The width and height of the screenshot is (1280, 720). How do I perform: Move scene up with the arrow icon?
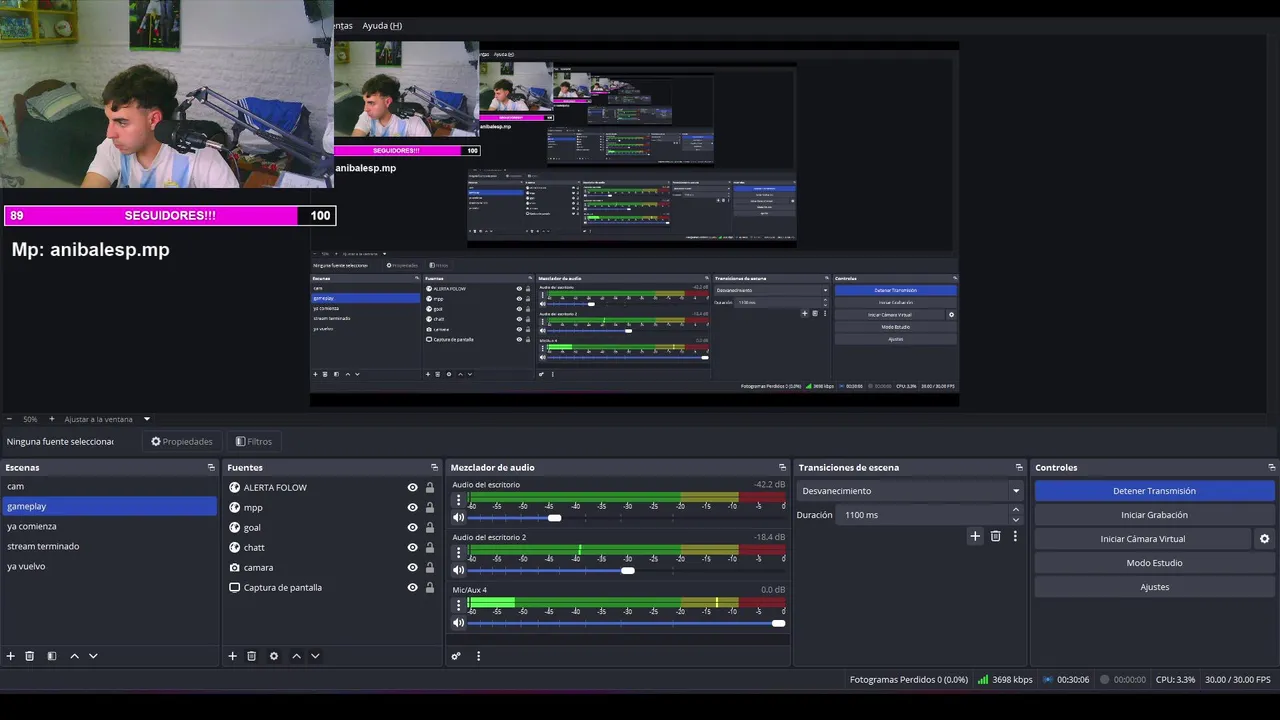point(74,656)
